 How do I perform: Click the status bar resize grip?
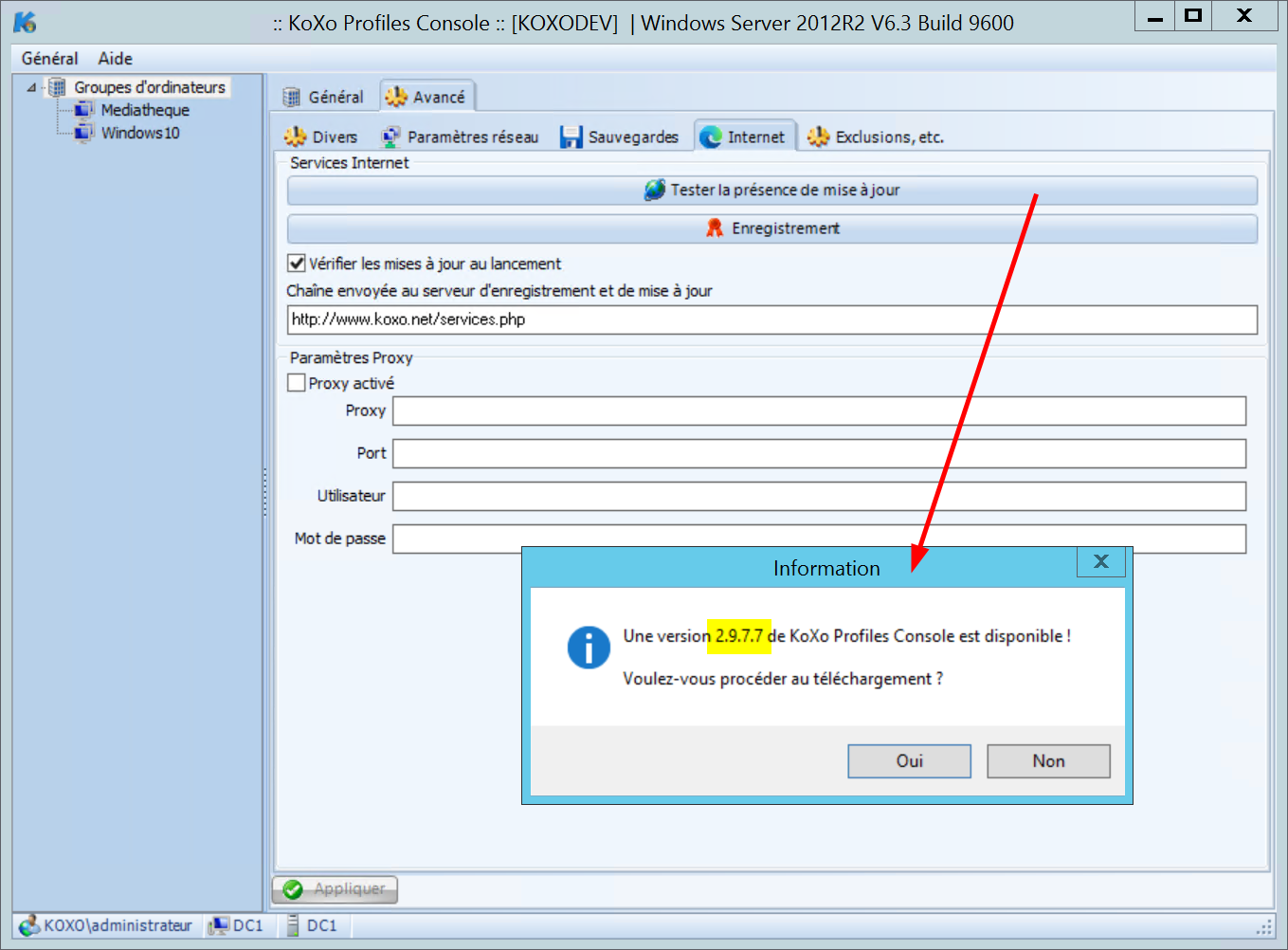(x=1264, y=926)
